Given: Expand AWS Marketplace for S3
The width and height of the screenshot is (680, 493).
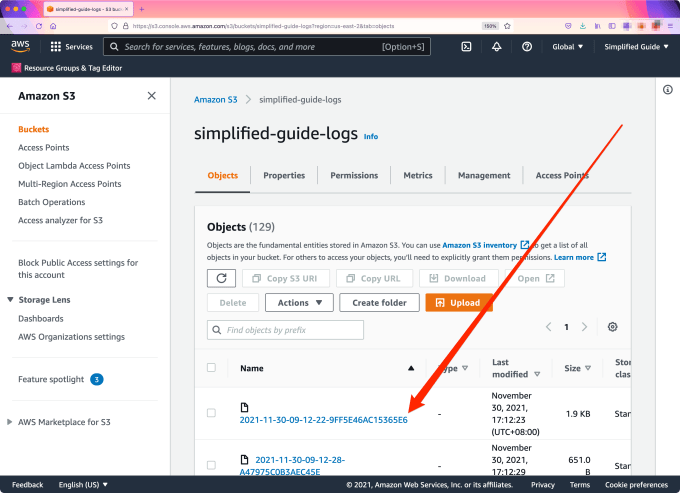Looking at the screenshot, I should (10, 422).
